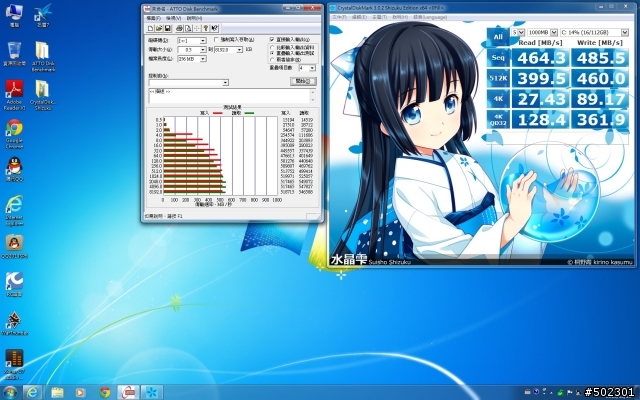Open the CrystalDiskMark Shizuku desktop folder
The height and width of the screenshot is (400, 640).
pos(43,95)
